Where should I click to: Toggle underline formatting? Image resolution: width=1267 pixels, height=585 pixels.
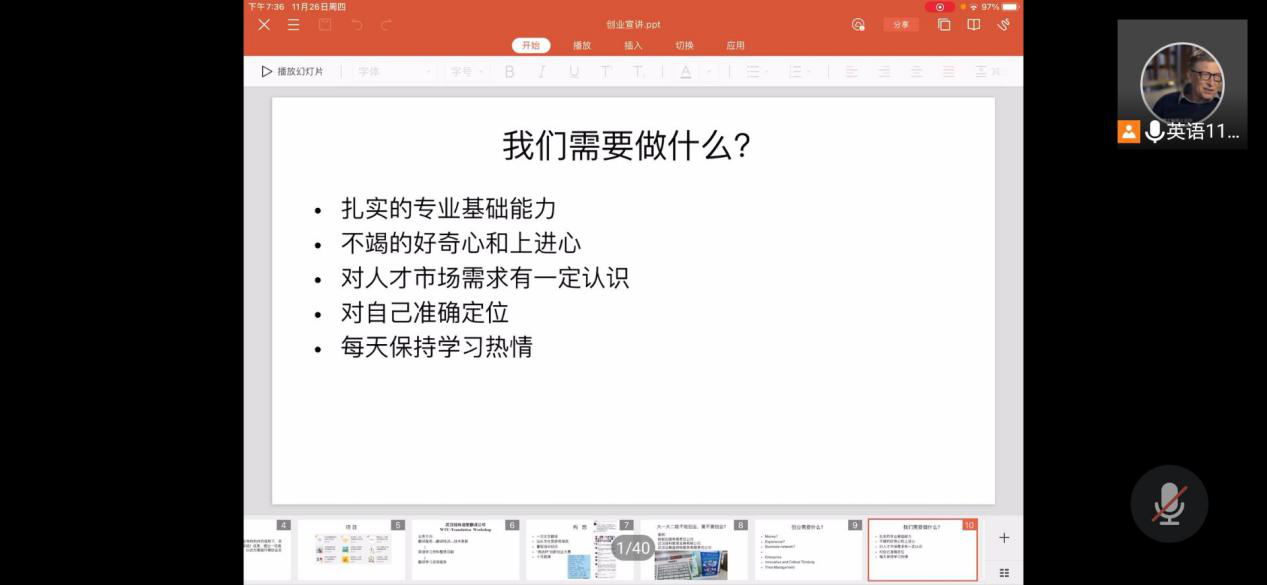[574, 72]
